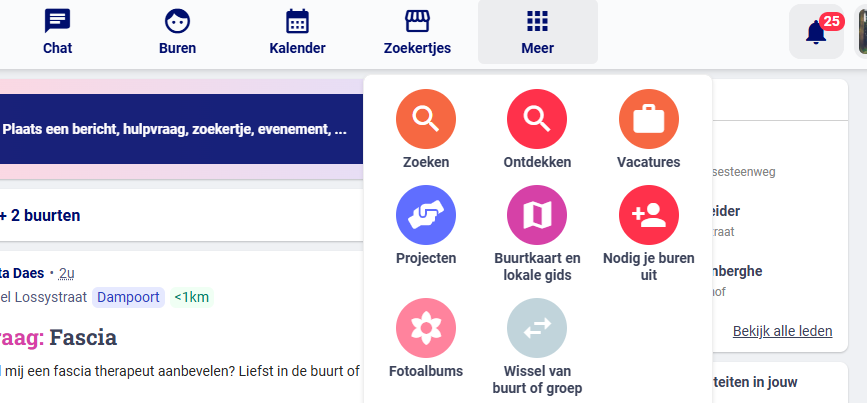This screenshot has height=403, width=867.
Task: Go to the Chat tab
Action: (x=58, y=32)
